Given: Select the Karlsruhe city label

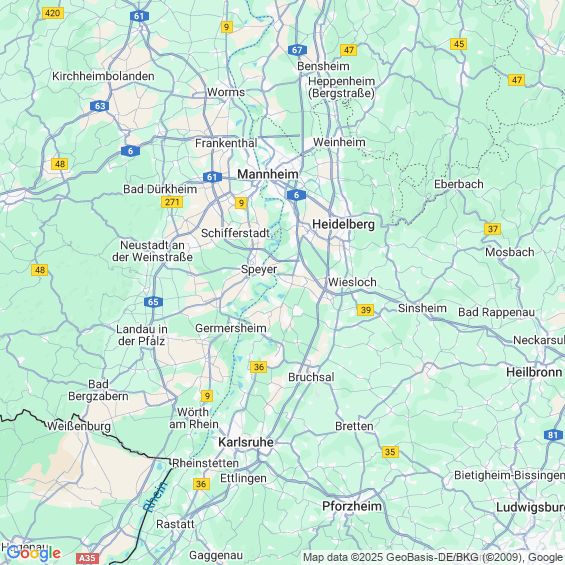Looking at the screenshot, I should 246,442.
